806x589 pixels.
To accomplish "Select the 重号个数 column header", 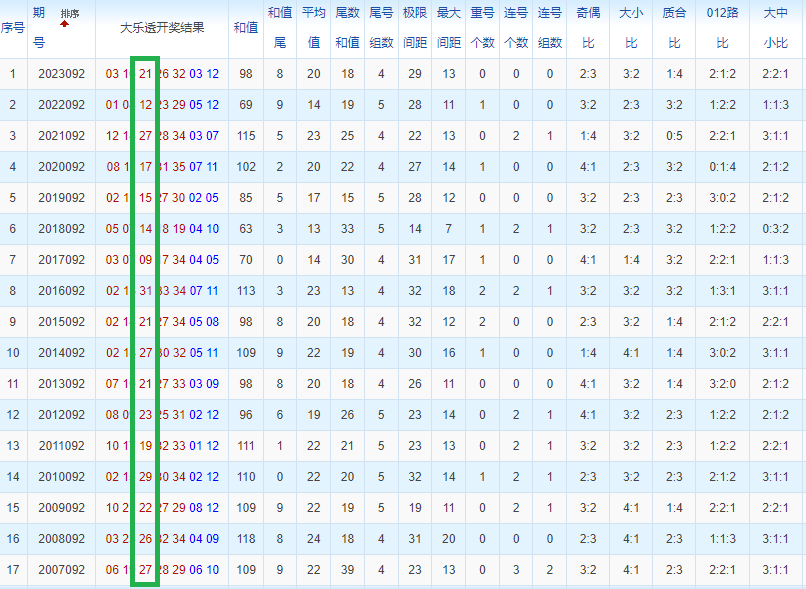I will [x=482, y=28].
